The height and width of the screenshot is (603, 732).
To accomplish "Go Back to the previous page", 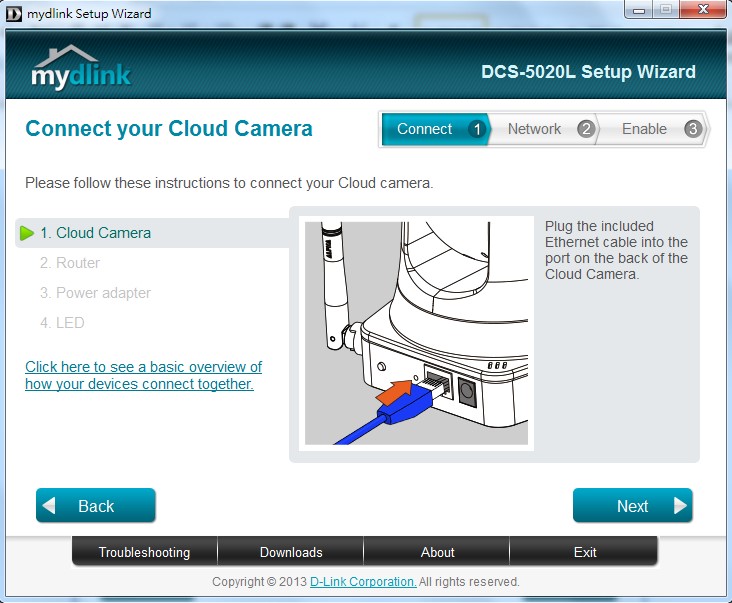I will [x=96, y=505].
